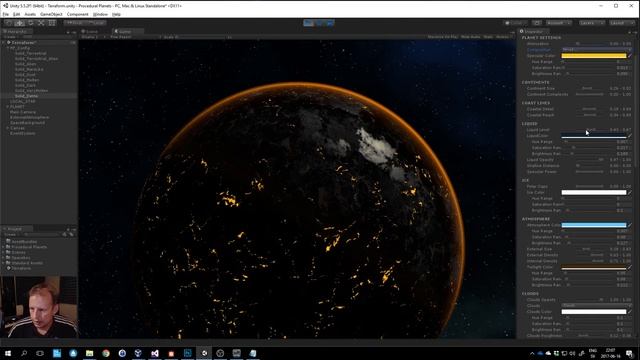The height and width of the screenshot is (360, 640).
Task: Click the Game view Scale slider
Action: pyautogui.click(x=202, y=37)
